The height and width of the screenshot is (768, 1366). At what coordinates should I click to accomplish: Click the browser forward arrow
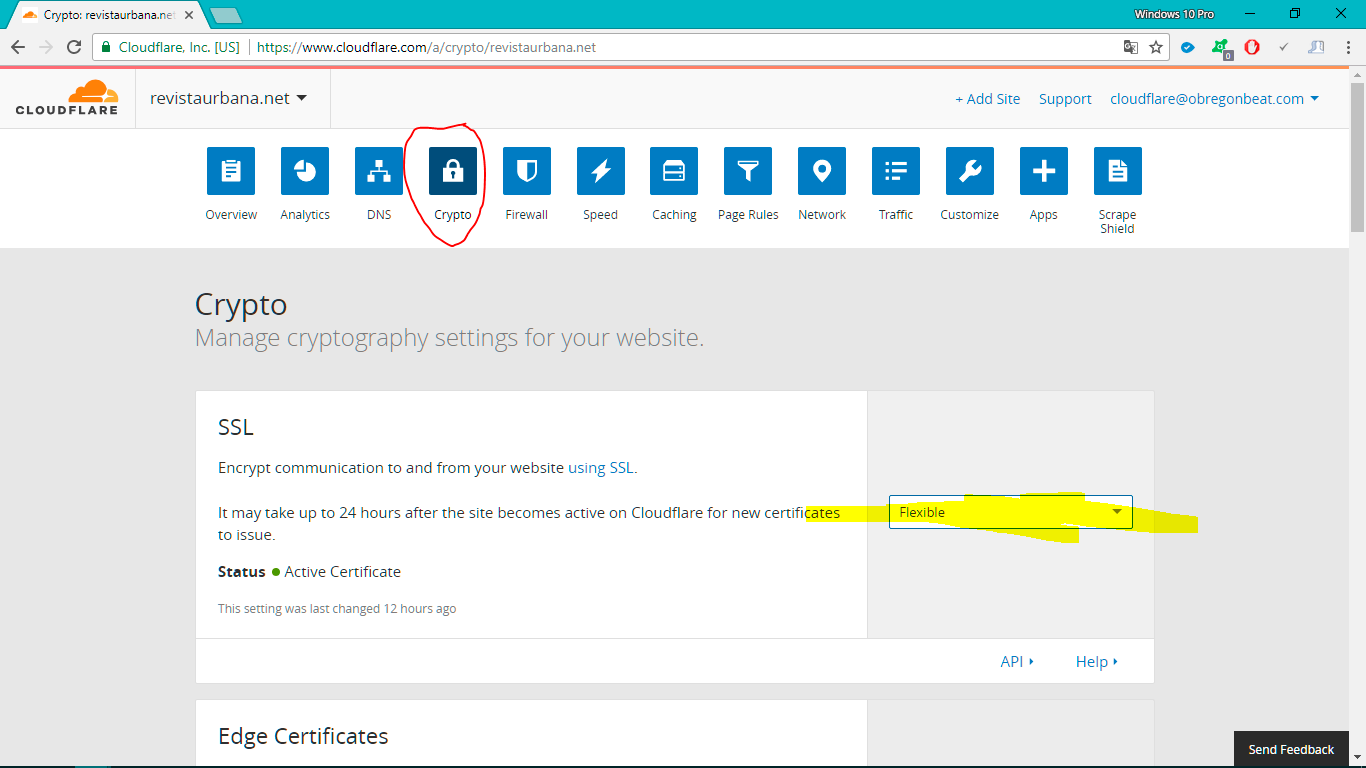click(x=46, y=47)
